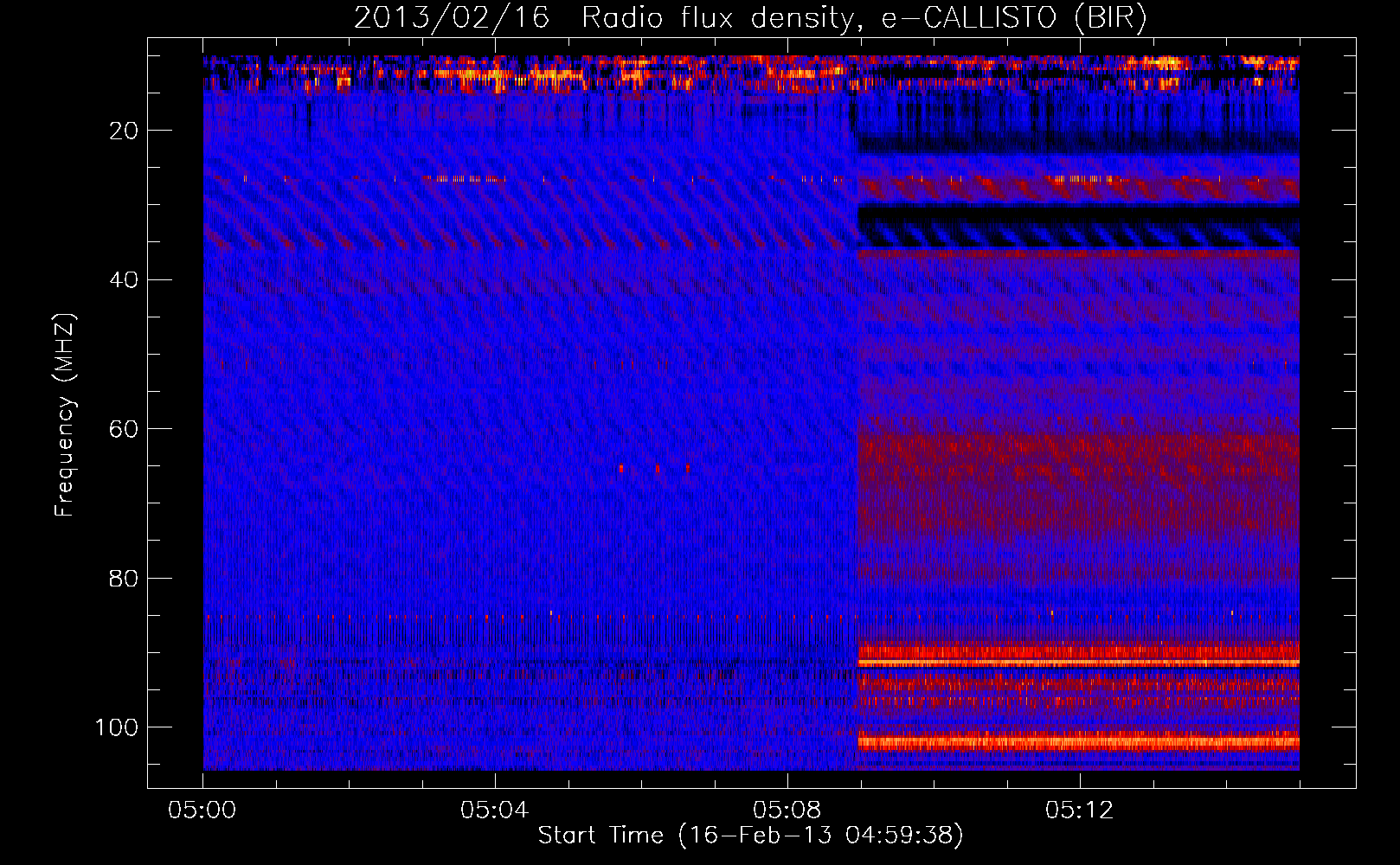Click the "20" frequency tick label
The width and height of the screenshot is (1400, 865).
coord(124,131)
